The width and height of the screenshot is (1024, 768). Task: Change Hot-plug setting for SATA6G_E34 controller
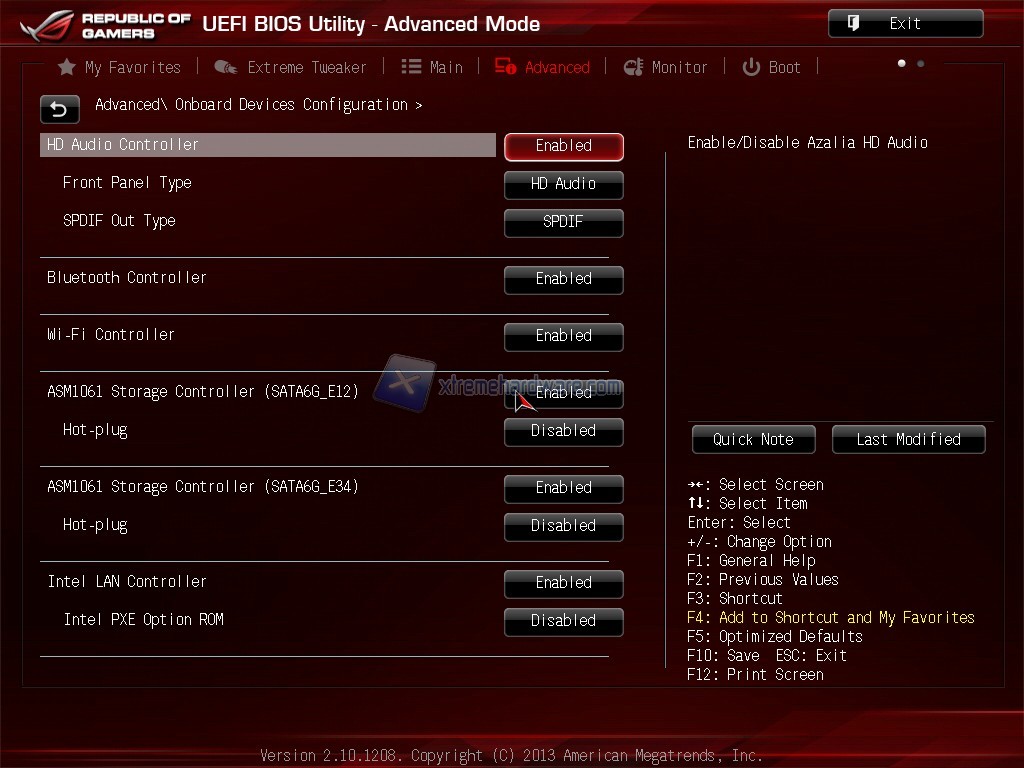pos(564,526)
